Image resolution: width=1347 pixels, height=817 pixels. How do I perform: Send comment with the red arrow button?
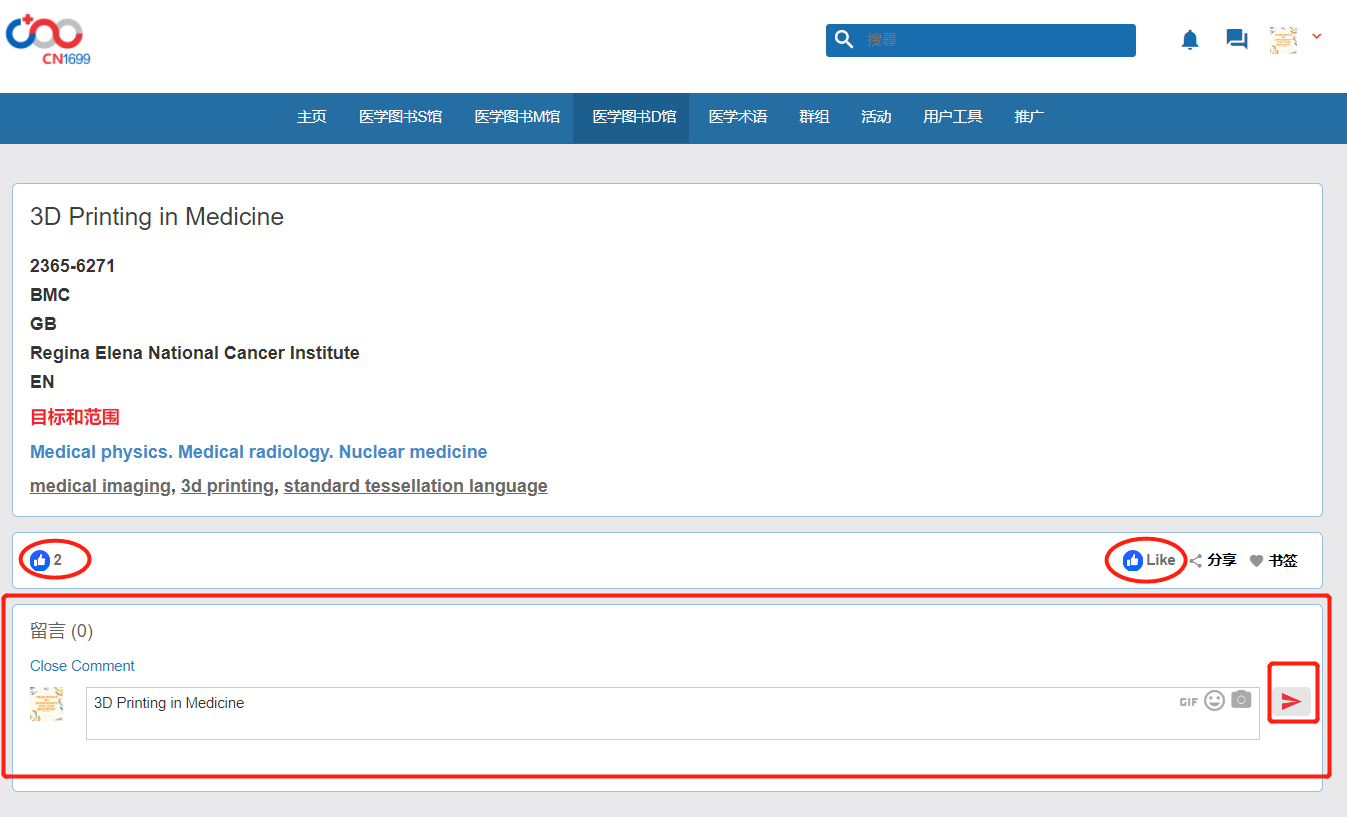(1291, 702)
